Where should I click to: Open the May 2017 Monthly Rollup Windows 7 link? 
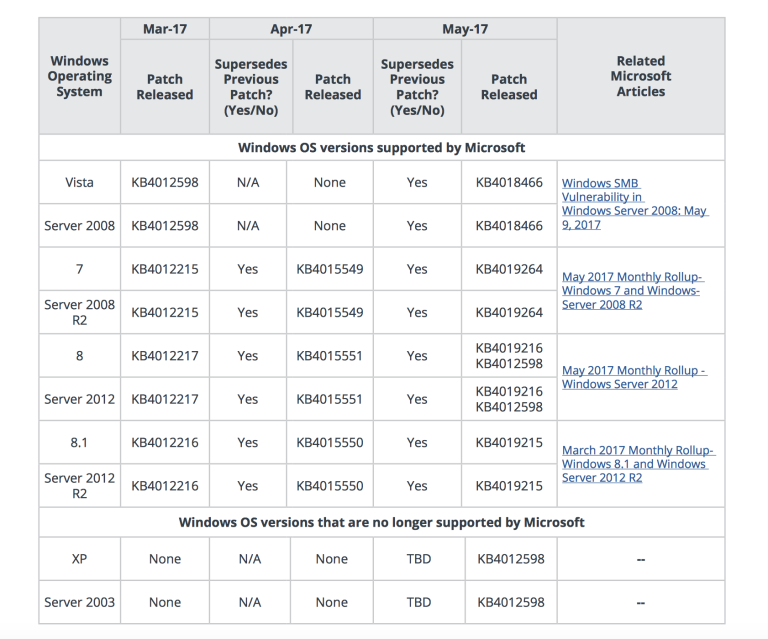click(632, 290)
